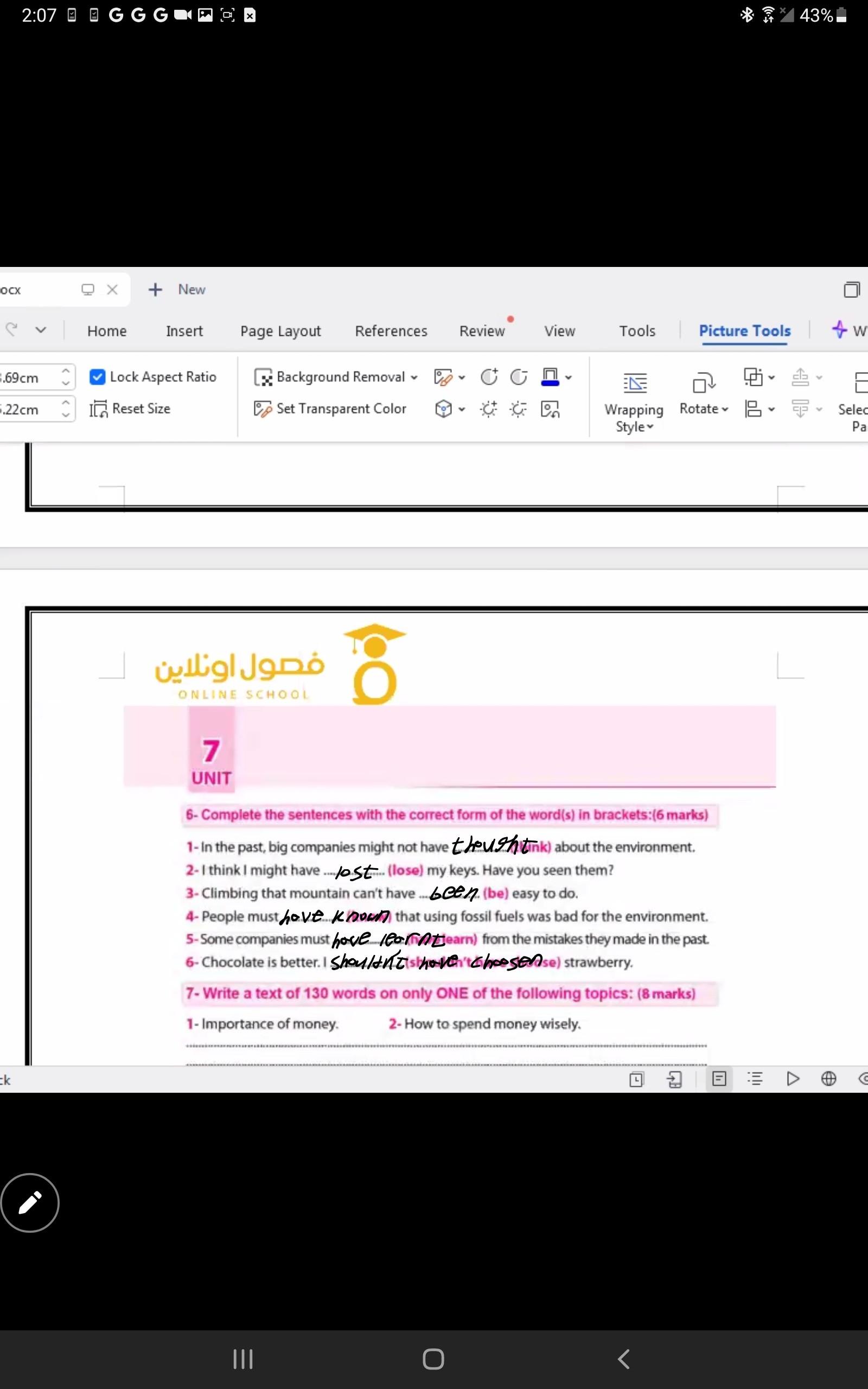Switch to the Page Layout tab
The width and height of the screenshot is (868, 1389).
coord(280,331)
